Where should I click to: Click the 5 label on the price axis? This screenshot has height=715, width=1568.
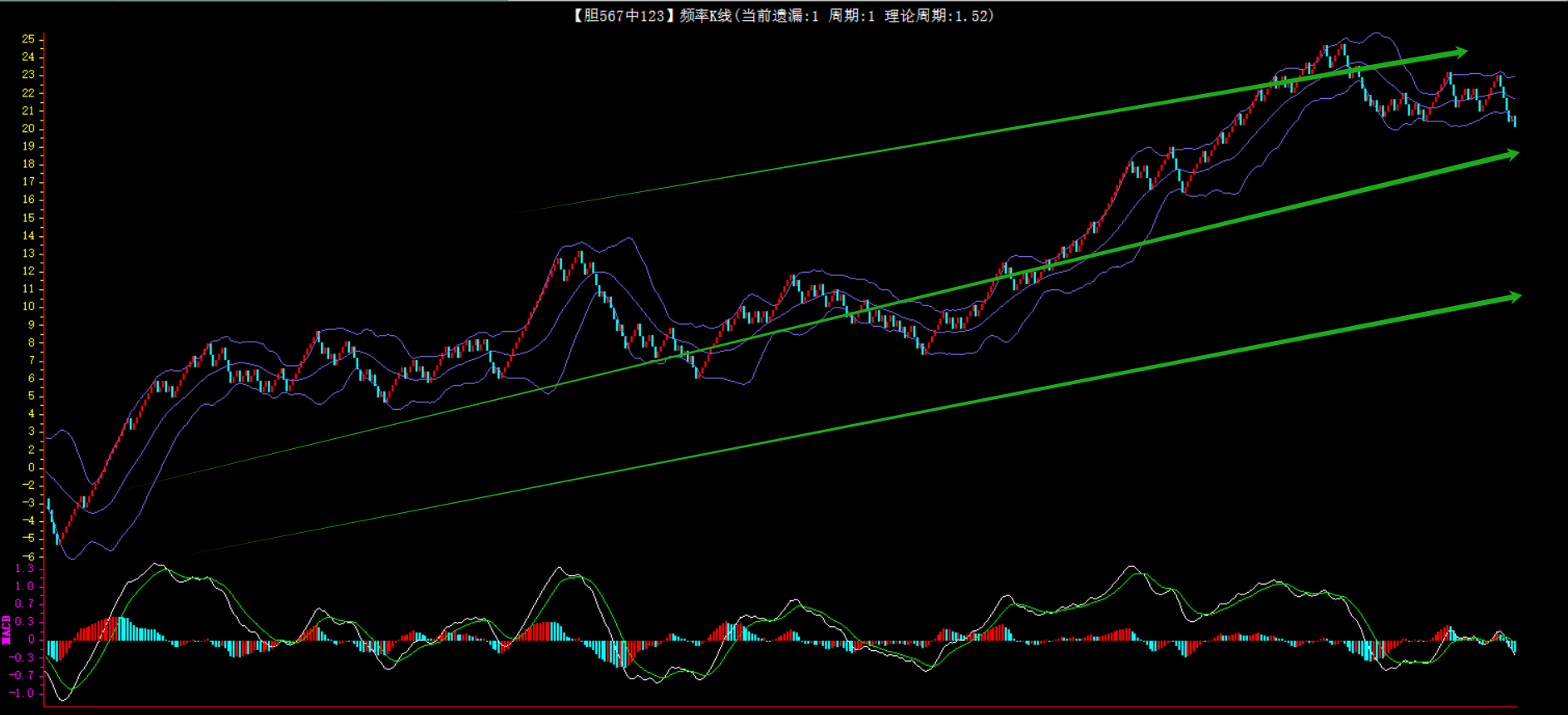31,396
